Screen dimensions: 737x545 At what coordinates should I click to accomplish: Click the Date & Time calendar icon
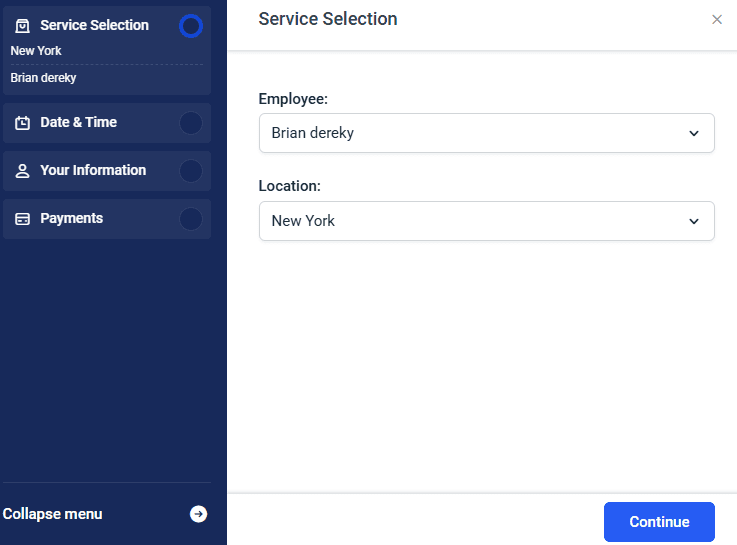(22, 123)
